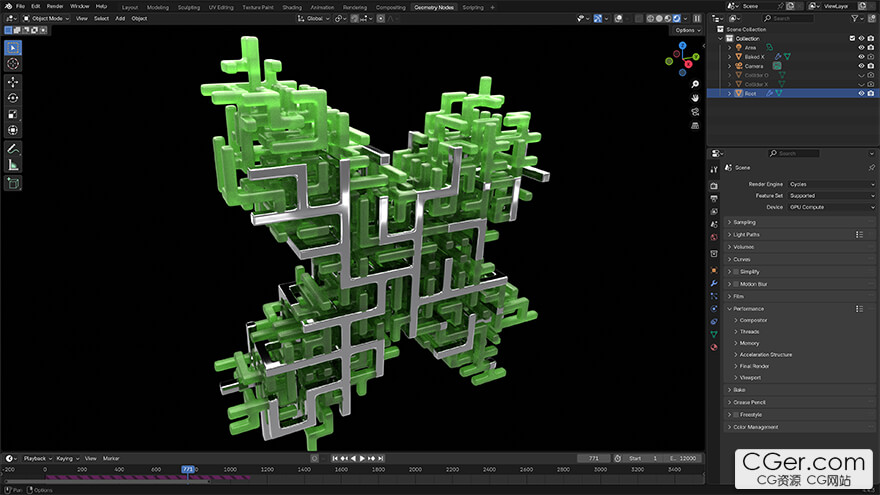This screenshot has width=880, height=495.
Task: Click the Add Cube tool icon
Action: 13,183
